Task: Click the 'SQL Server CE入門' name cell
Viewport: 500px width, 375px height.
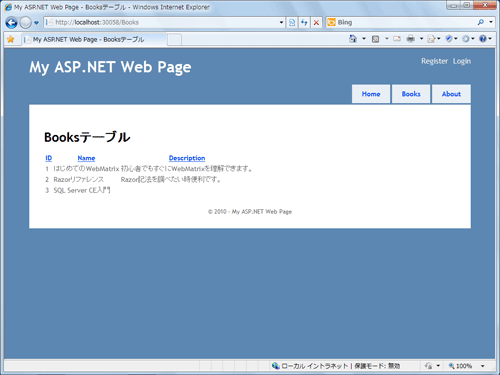Action: (x=82, y=190)
